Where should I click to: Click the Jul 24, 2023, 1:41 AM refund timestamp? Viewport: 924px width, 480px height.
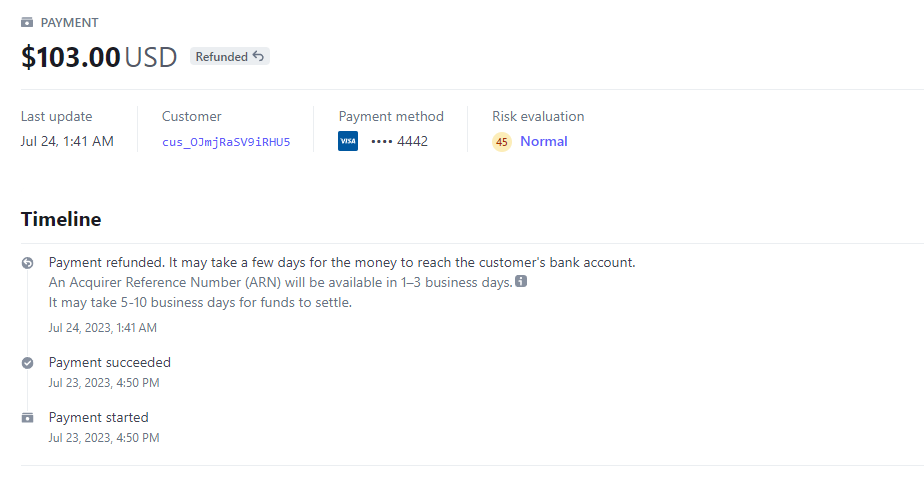pyautogui.click(x=103, y=327)
